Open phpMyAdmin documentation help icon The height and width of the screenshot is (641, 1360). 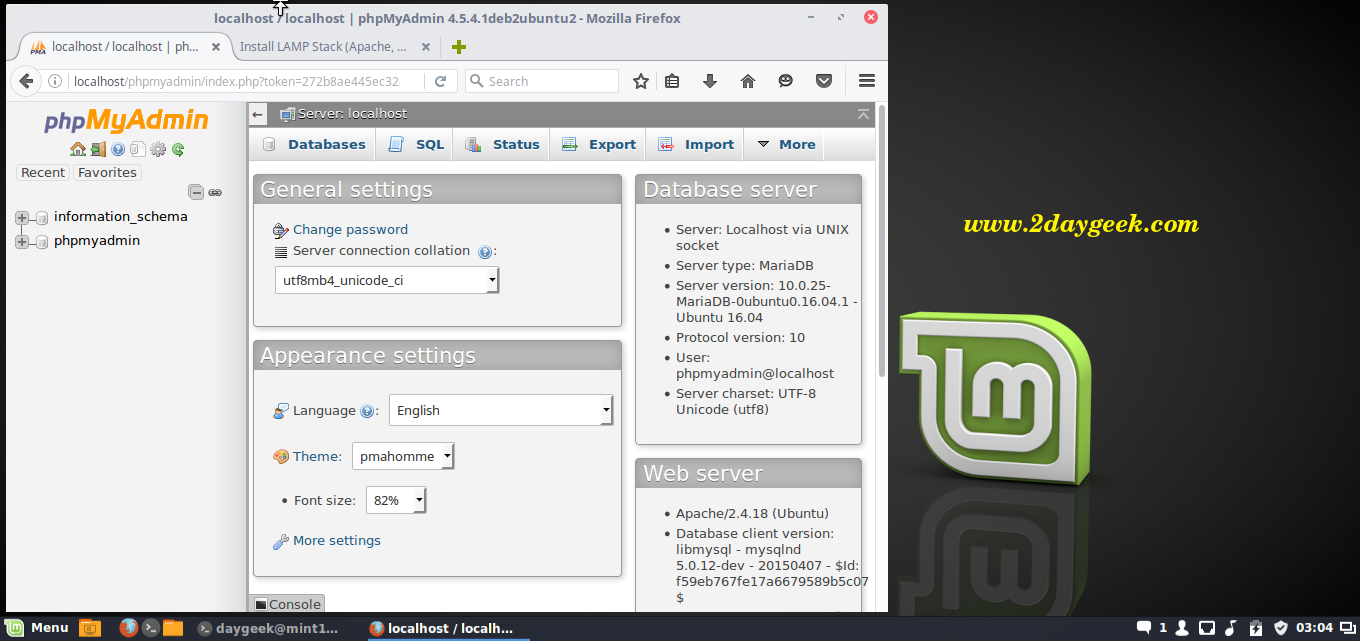click(118, 149)
